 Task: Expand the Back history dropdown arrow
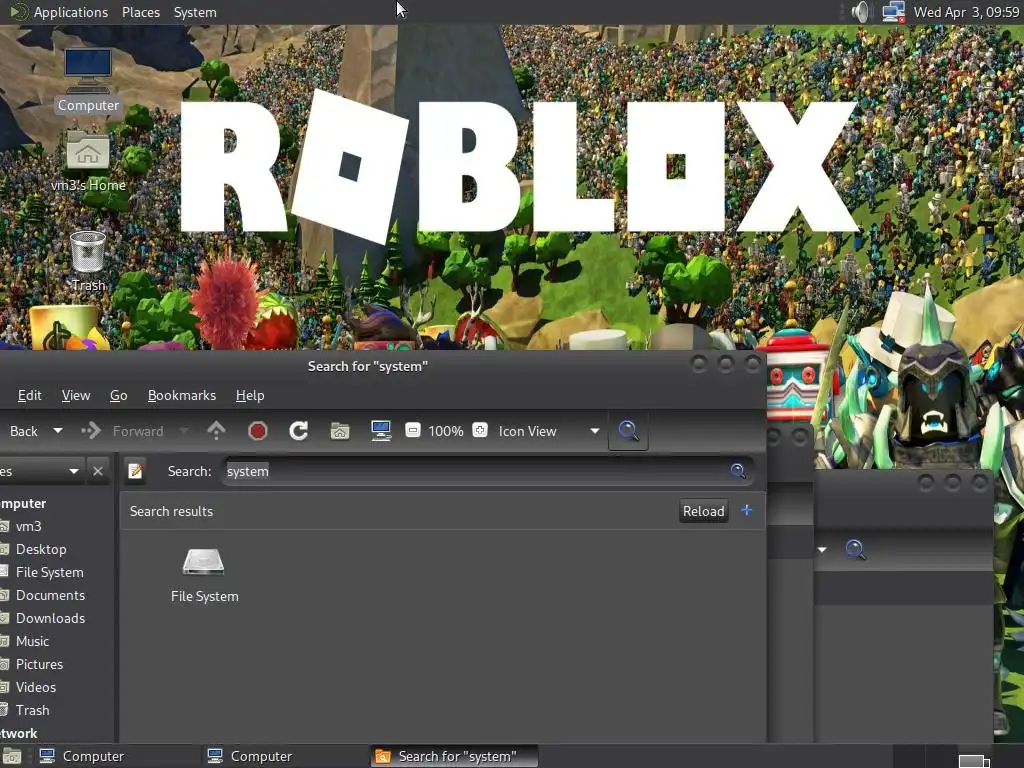coord(57,431)
